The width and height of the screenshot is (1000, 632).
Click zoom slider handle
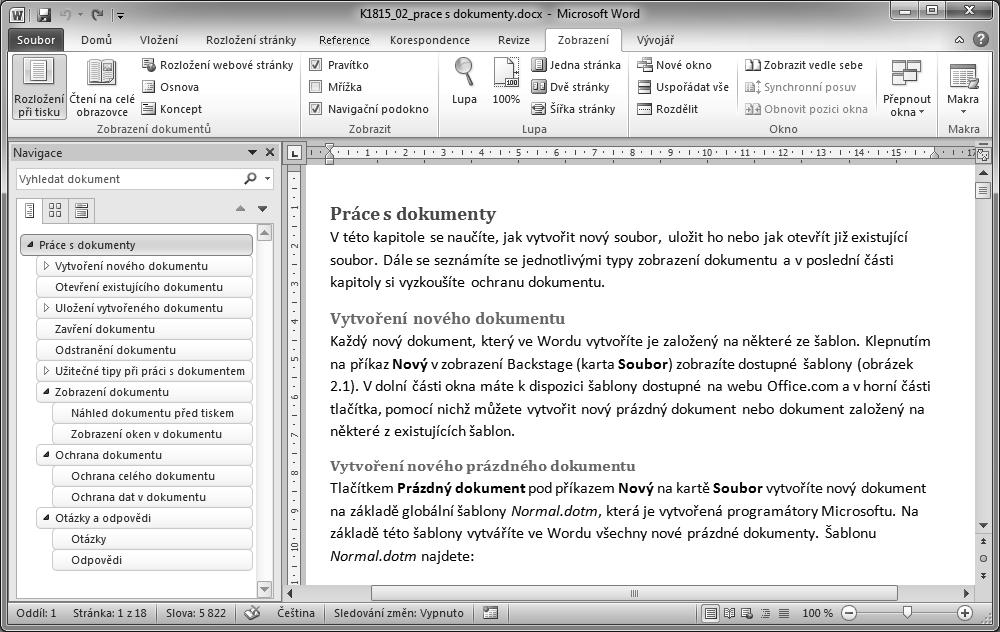(907, 613)
